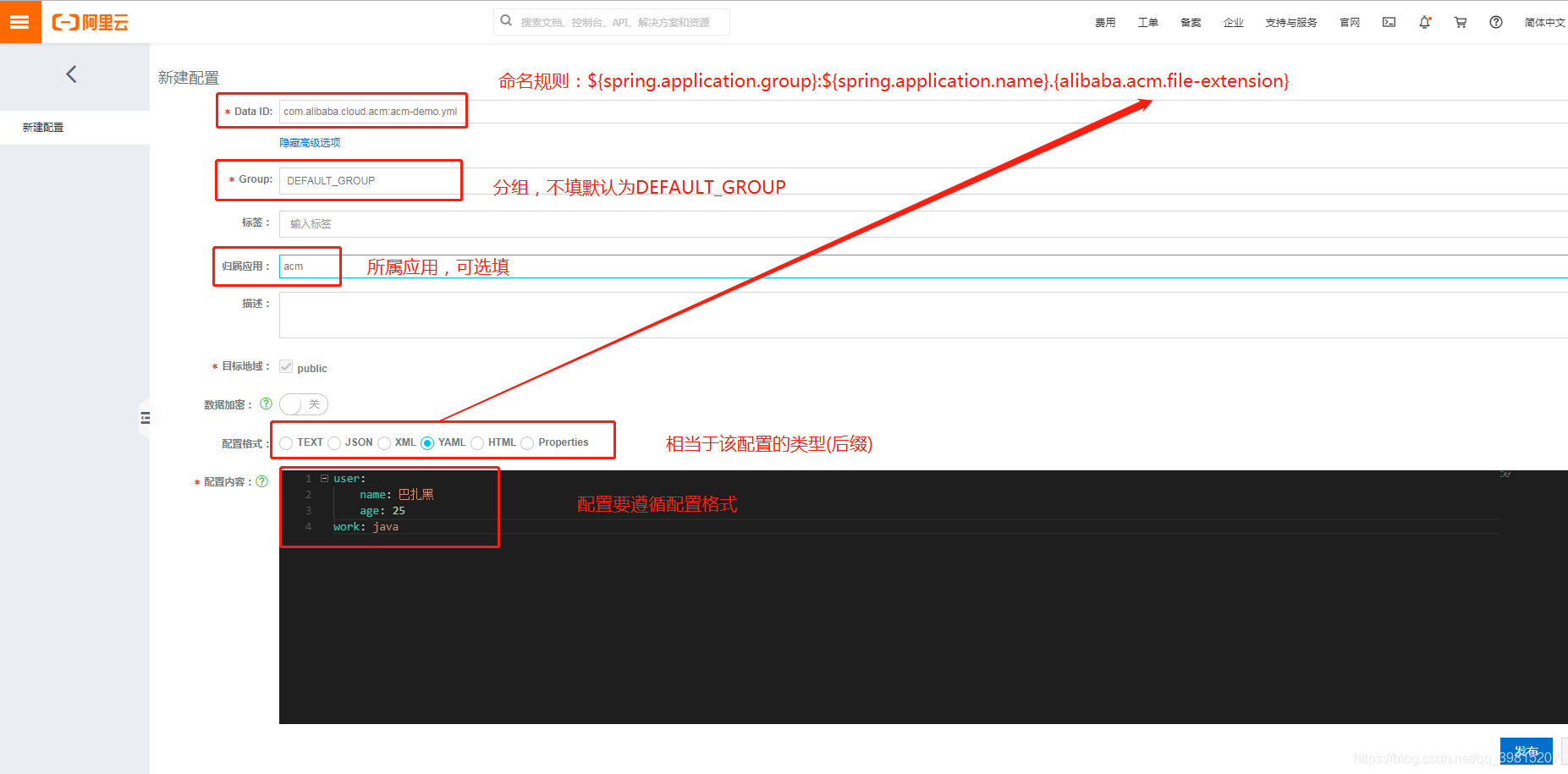Select the Properties format radio button
1568x774 pixels.
[527, 443]
